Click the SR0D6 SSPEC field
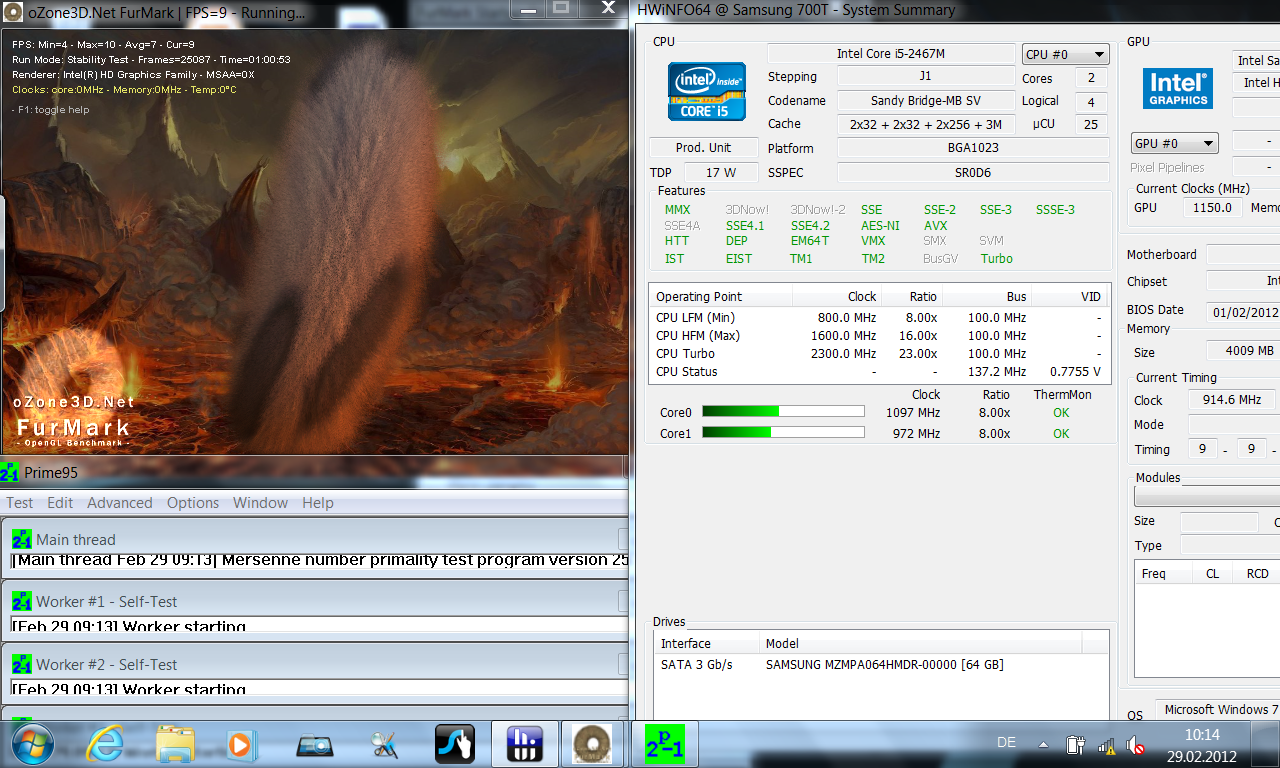The height and width of the screenshot is (768, 1280). (x=973, y=173)
